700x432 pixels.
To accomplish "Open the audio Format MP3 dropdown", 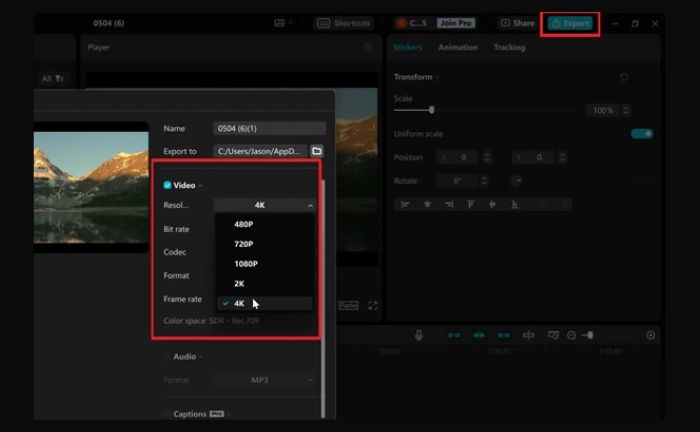I will click(264, 380).
